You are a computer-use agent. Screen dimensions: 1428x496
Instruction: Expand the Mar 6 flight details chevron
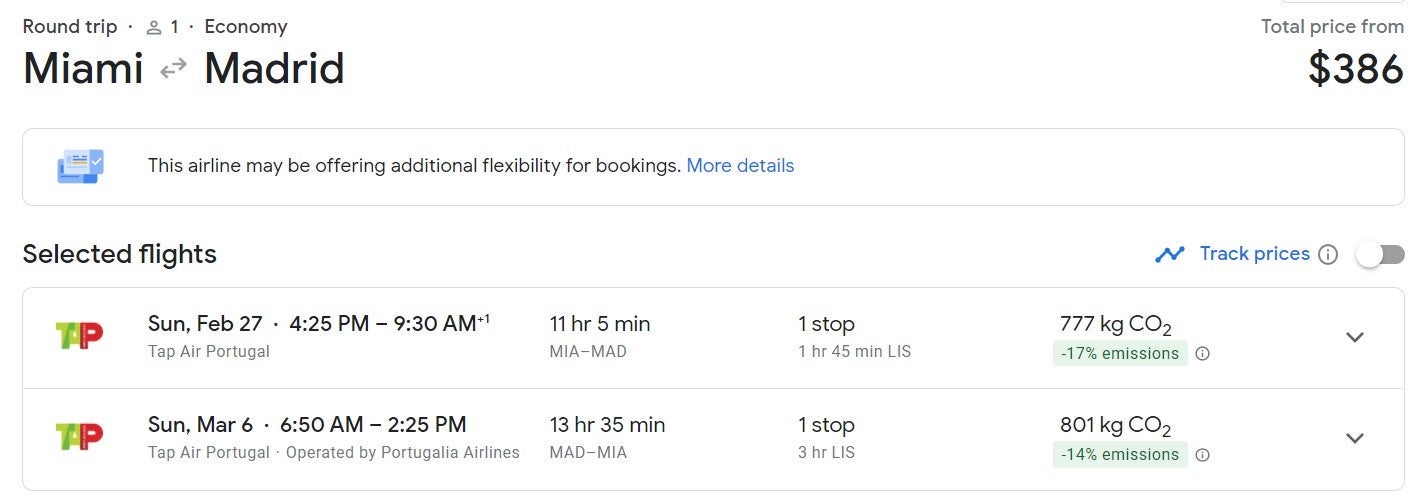pyautogui.click(x=1355, y=438)
